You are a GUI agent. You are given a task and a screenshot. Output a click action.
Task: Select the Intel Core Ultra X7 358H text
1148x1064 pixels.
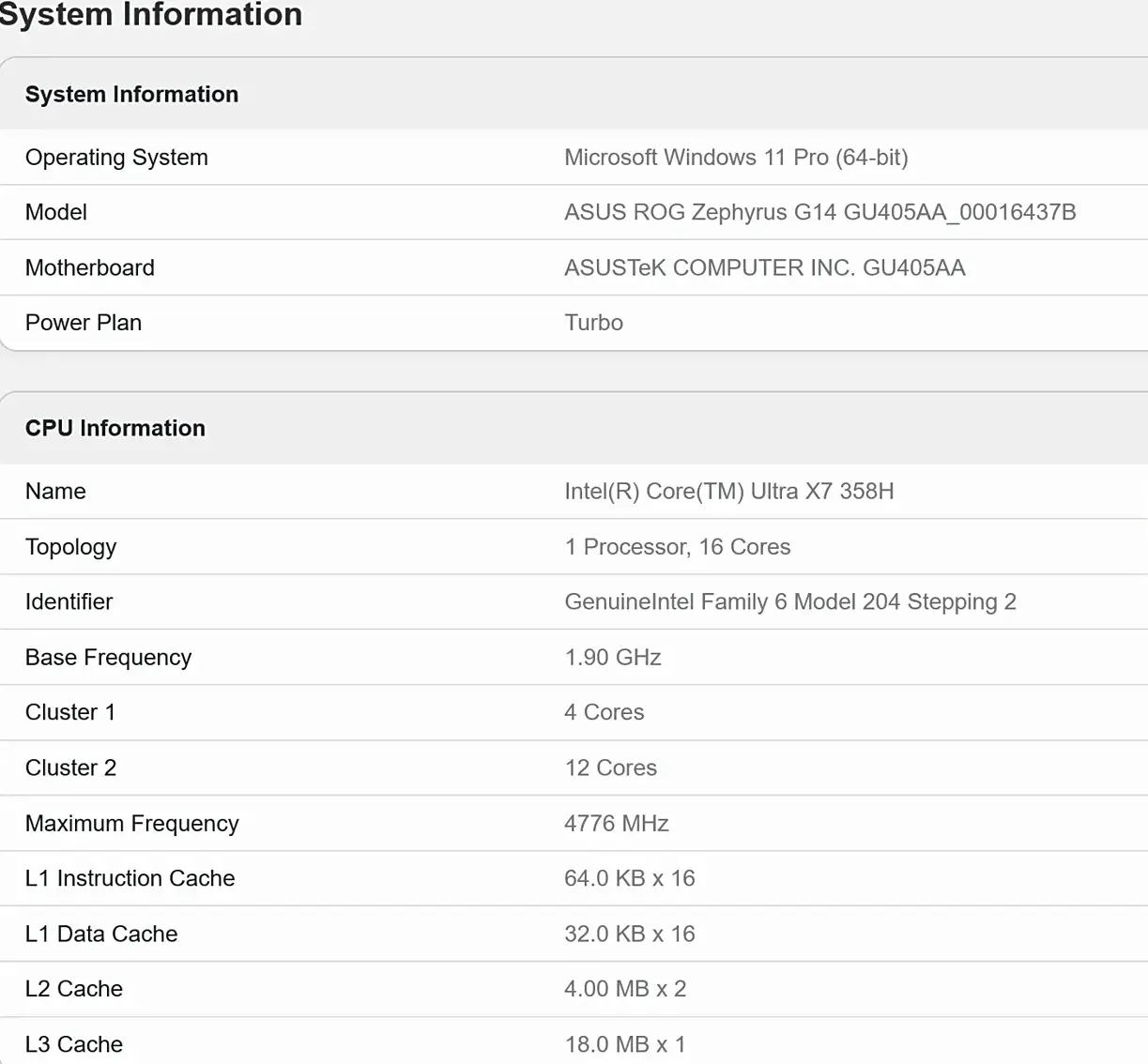tap(728, 492)
